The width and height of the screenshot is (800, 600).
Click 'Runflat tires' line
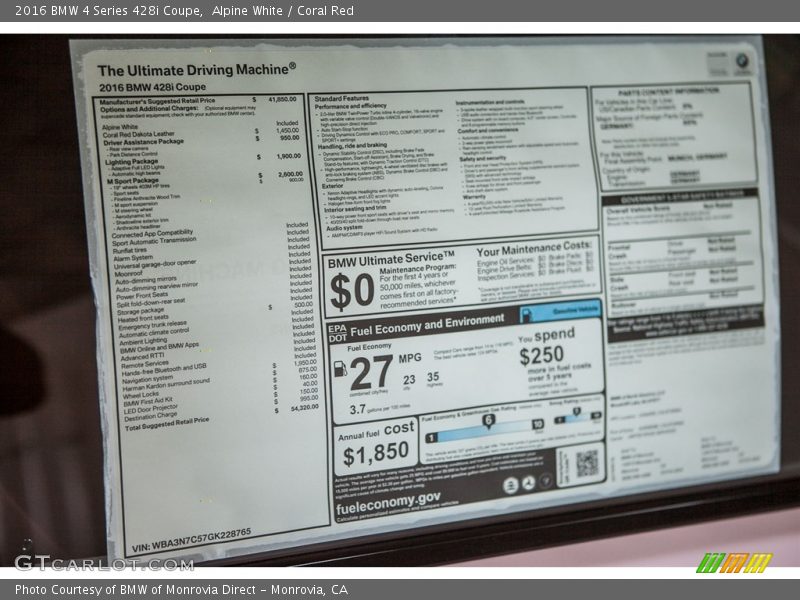(130, 251)
